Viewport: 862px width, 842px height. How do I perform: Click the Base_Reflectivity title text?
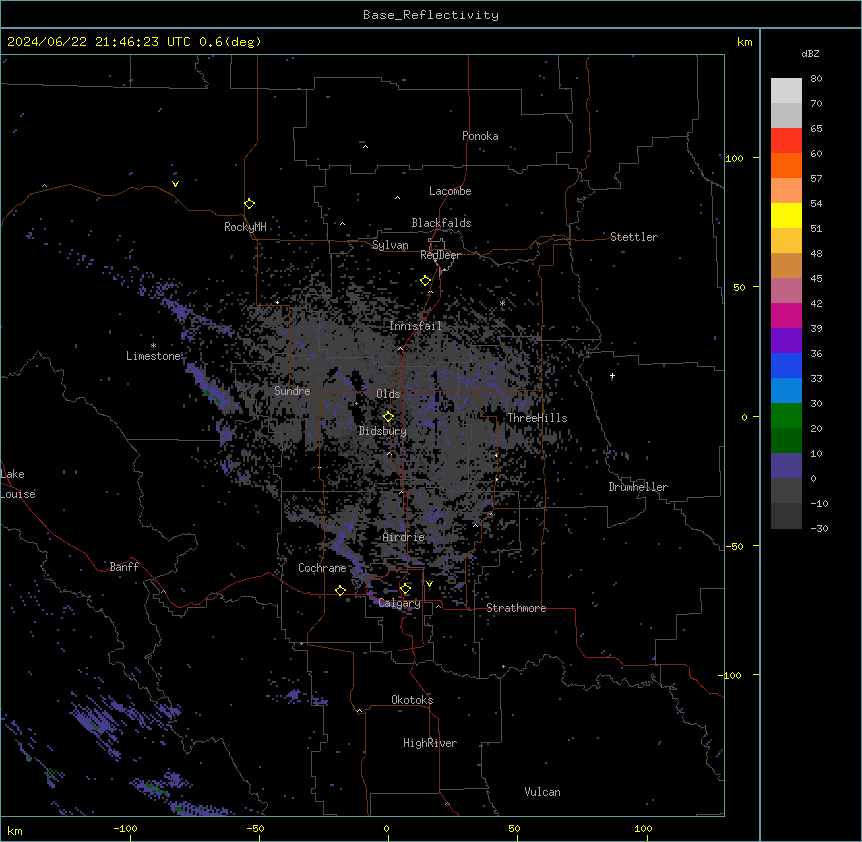tap(431, 15)
